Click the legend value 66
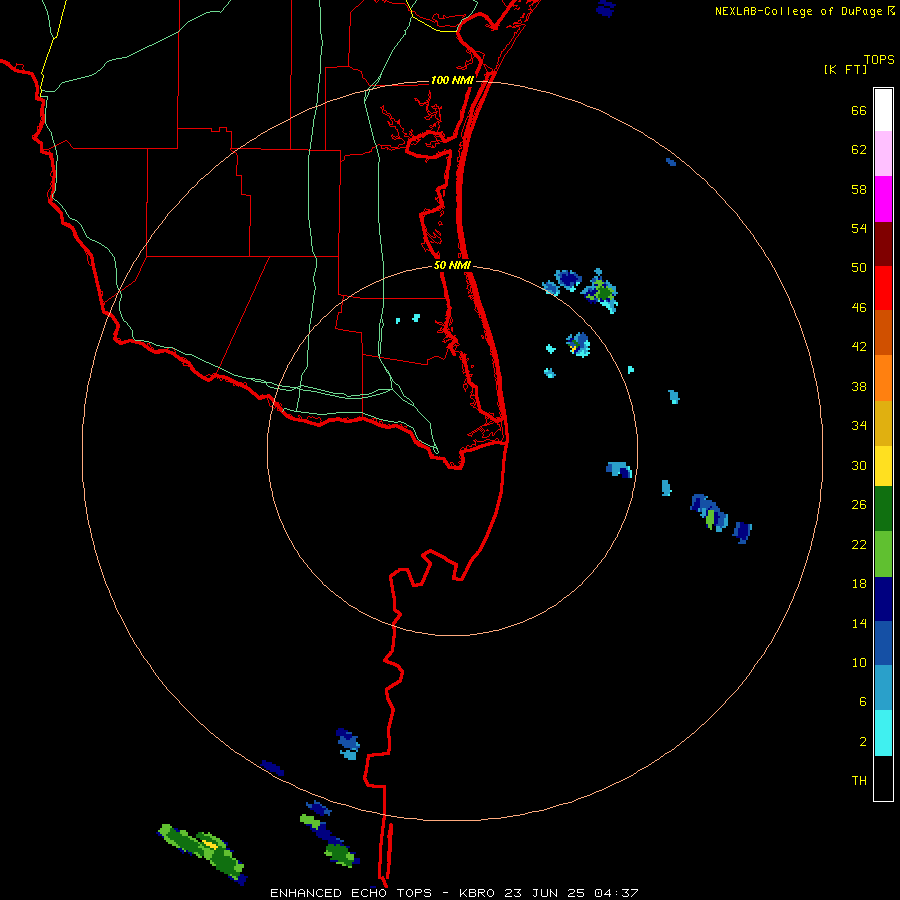 [859, 111]
